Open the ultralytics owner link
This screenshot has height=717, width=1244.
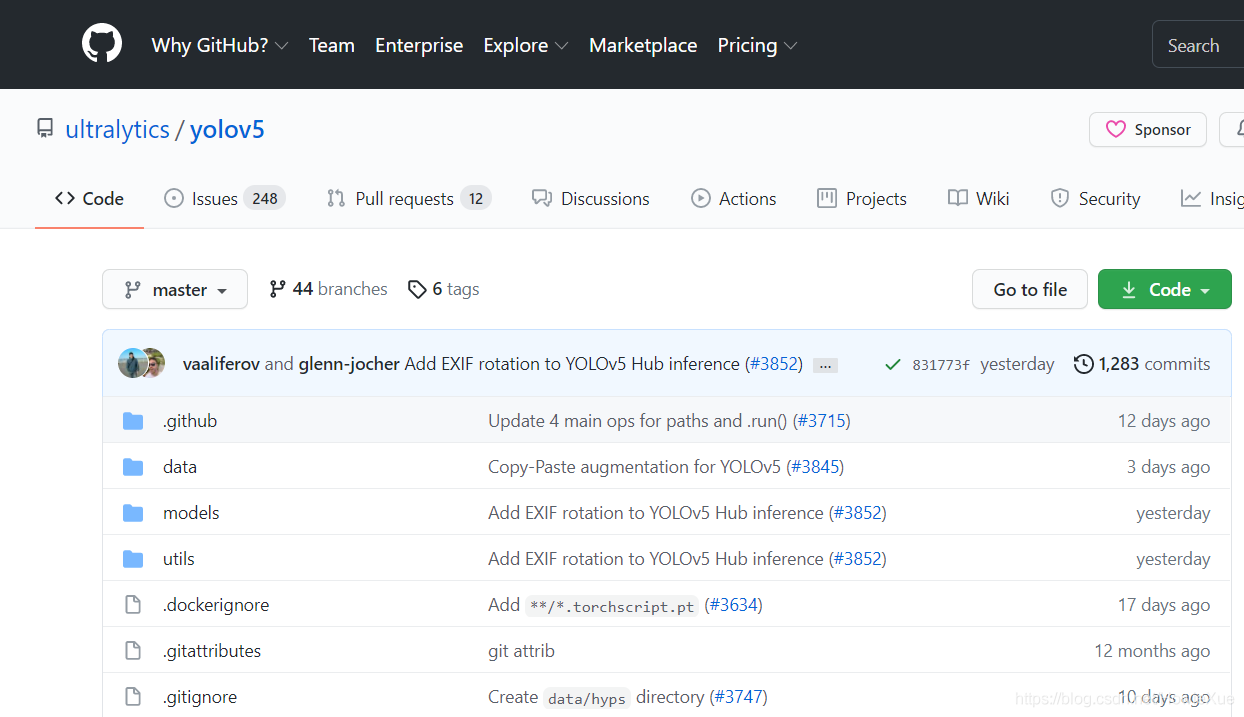coord(117,129)
